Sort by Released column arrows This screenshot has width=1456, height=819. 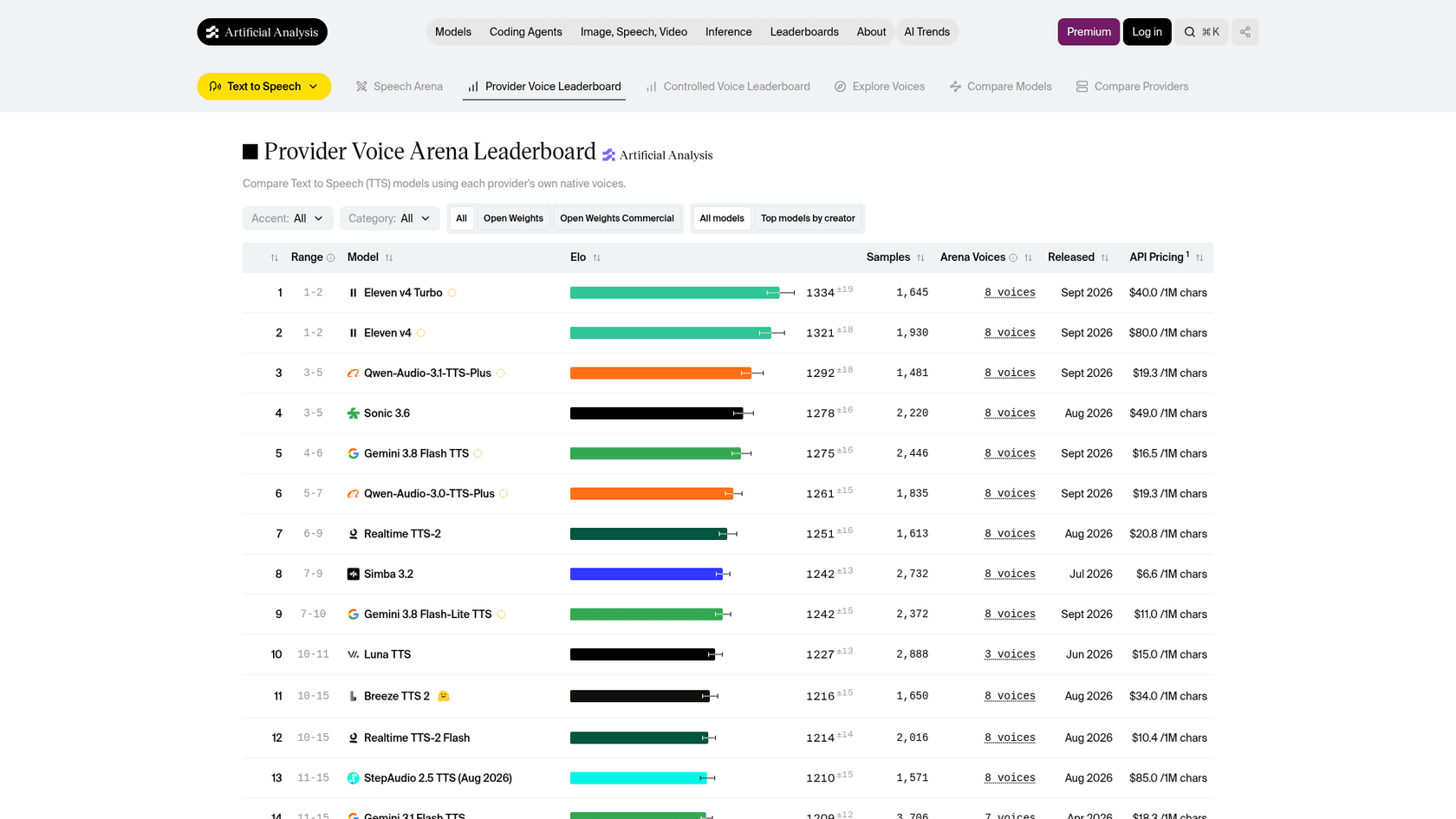1105,258
